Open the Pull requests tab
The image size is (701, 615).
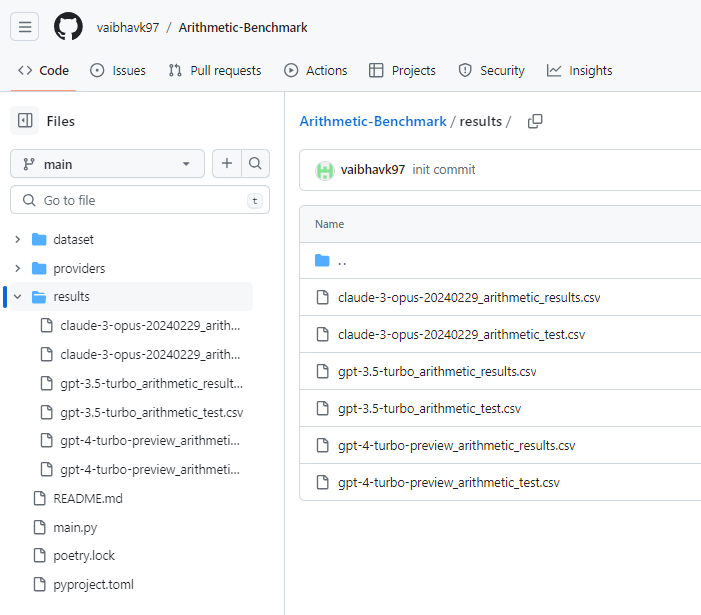[x=214, y=70]
